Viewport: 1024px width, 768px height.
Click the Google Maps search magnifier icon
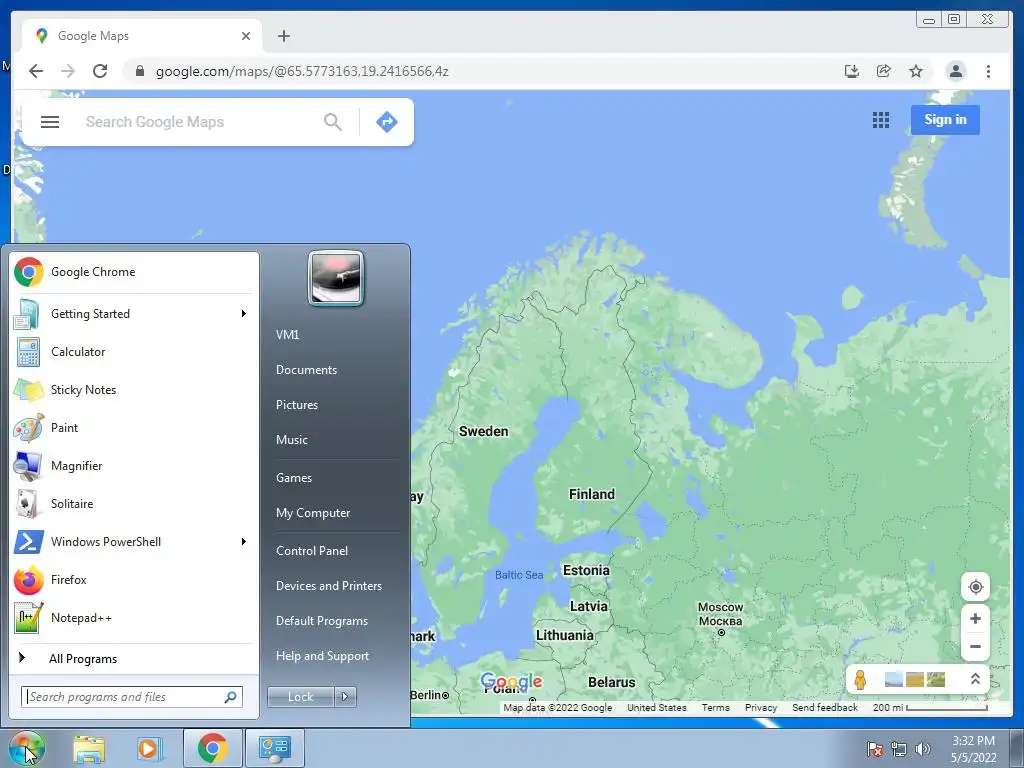[332, 122]
